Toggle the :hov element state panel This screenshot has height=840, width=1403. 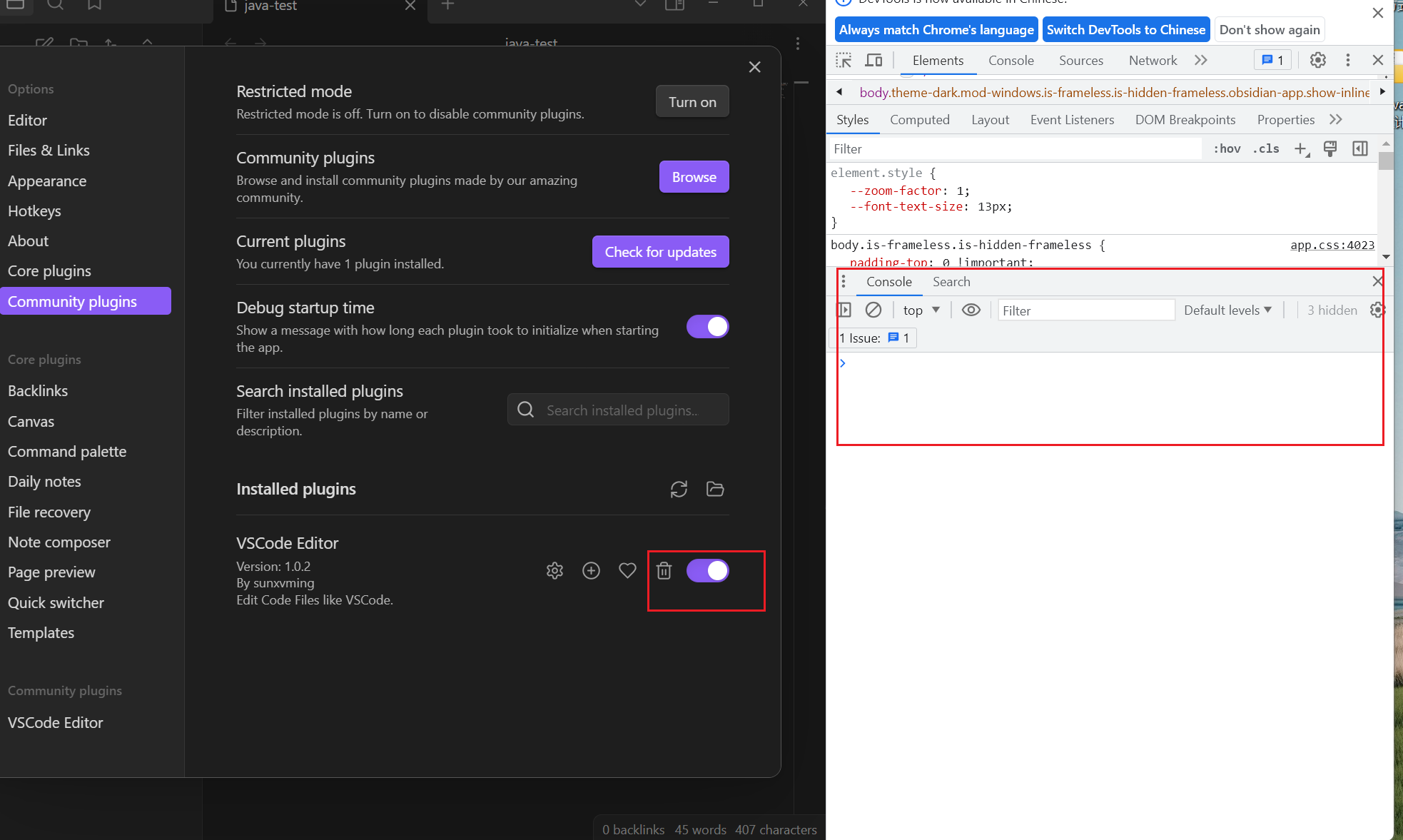[x=1225, y=148]
